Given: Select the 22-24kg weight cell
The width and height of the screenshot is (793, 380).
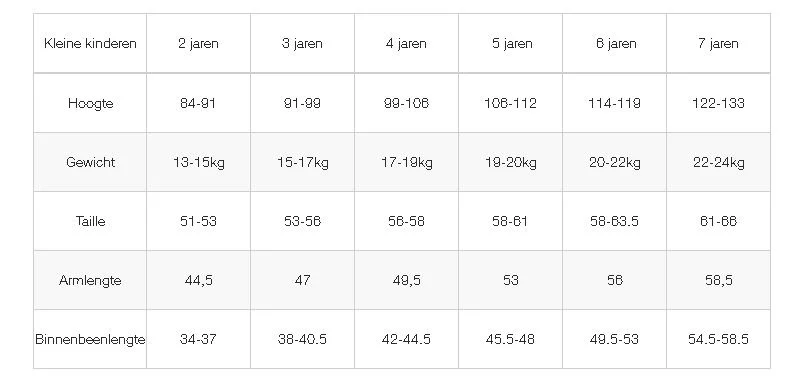Looking at the screenshot, I should 718,162.
